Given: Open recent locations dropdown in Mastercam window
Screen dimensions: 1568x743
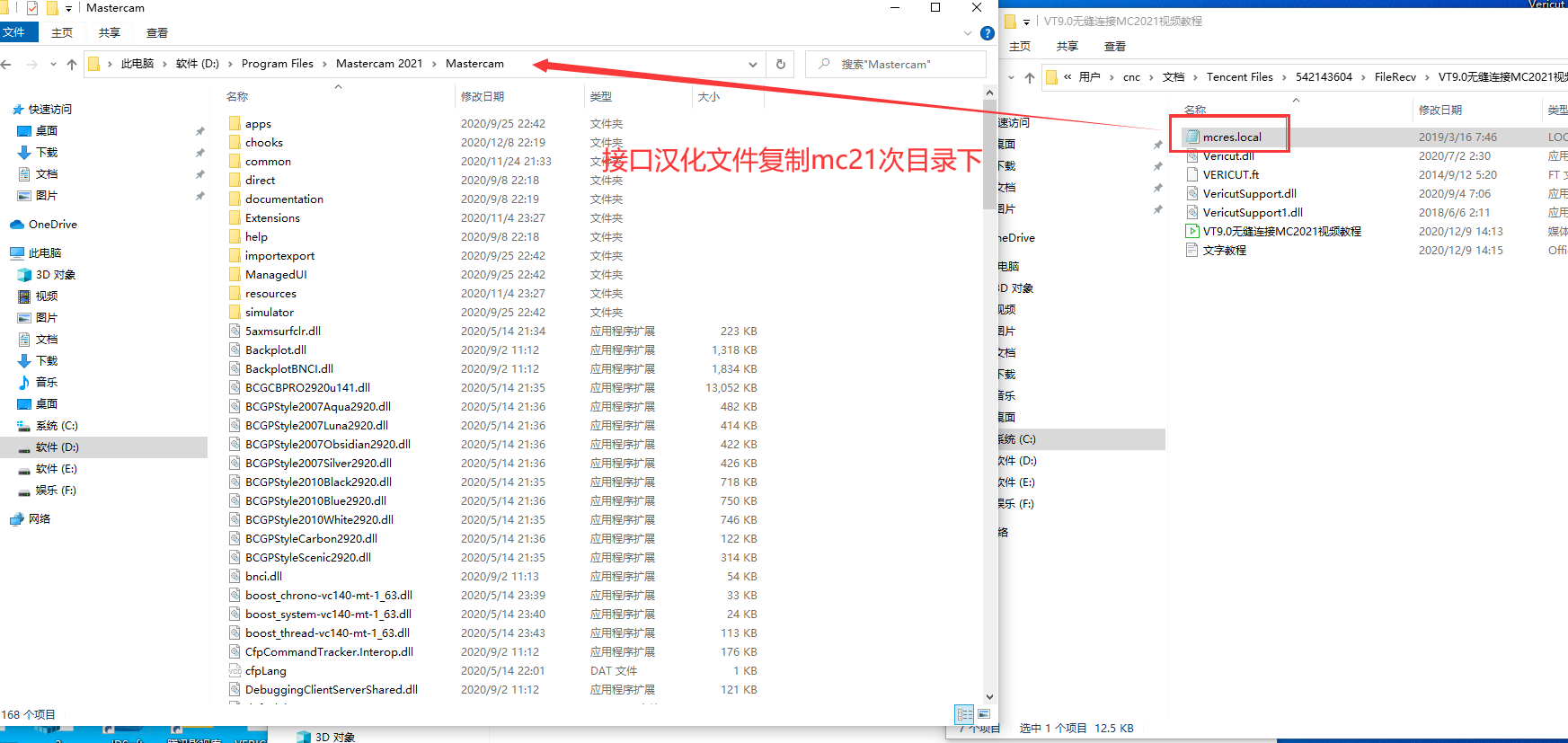Looking at the screenshot, I should click(53, 65).
